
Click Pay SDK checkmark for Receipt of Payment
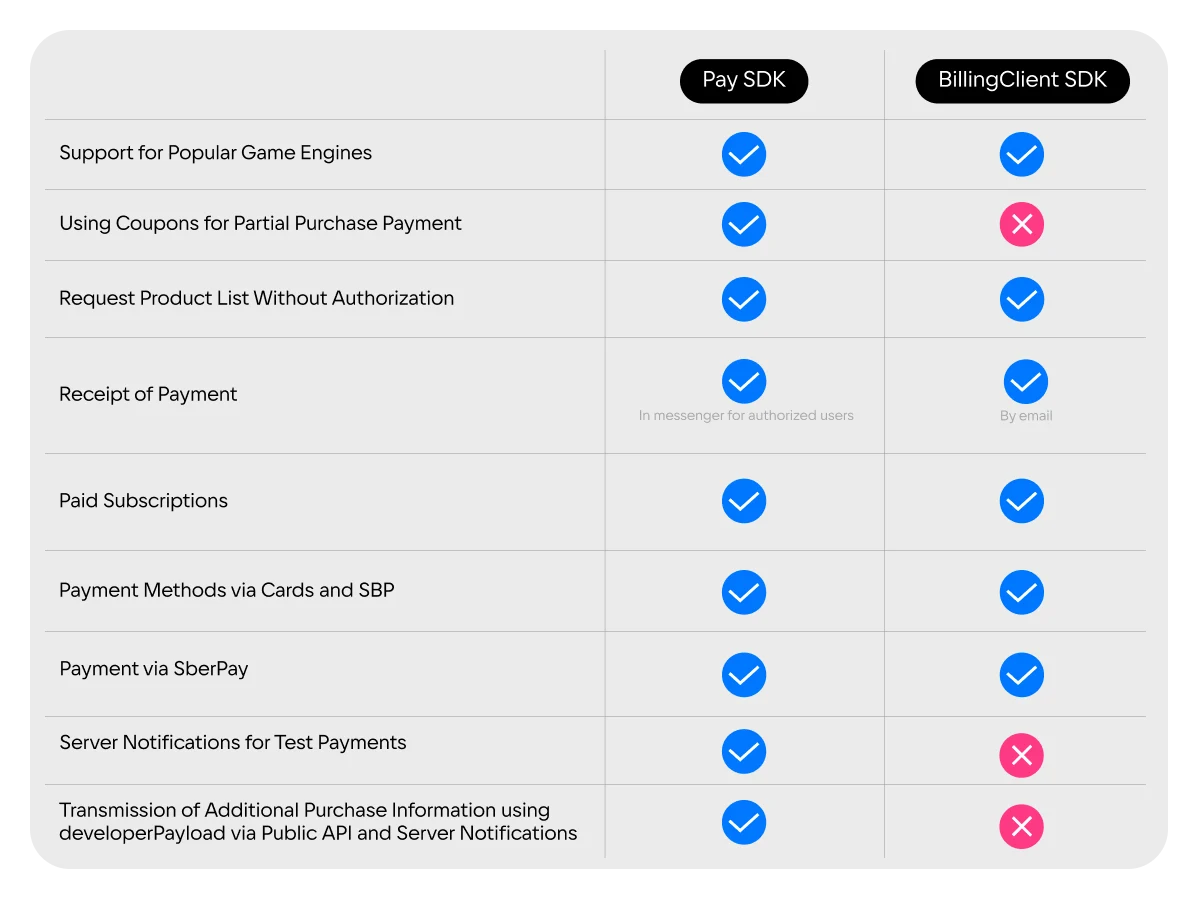point(744,381)
